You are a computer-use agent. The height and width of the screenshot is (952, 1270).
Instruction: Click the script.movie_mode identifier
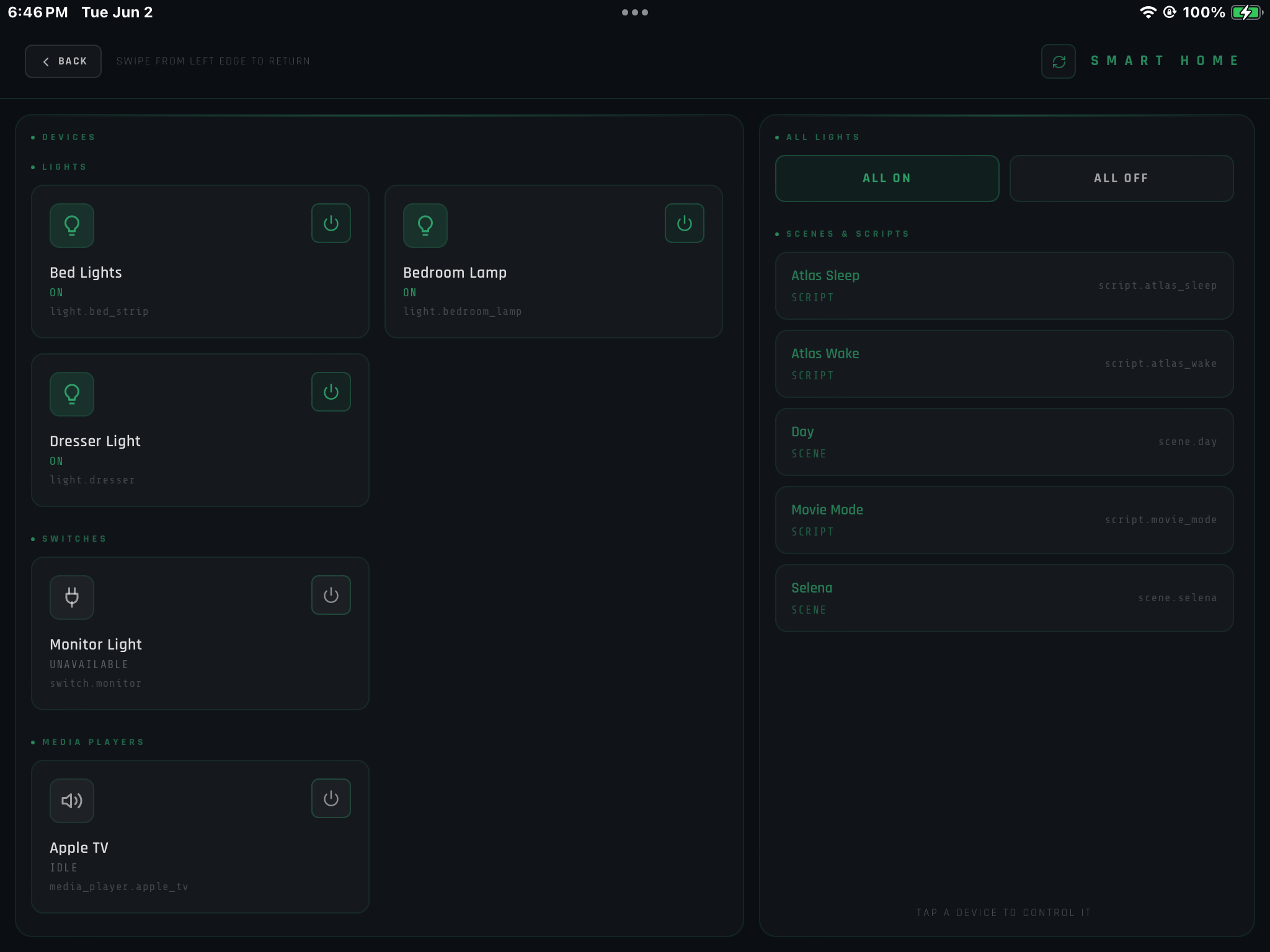pyautogui.click(x=1161, y=520)
